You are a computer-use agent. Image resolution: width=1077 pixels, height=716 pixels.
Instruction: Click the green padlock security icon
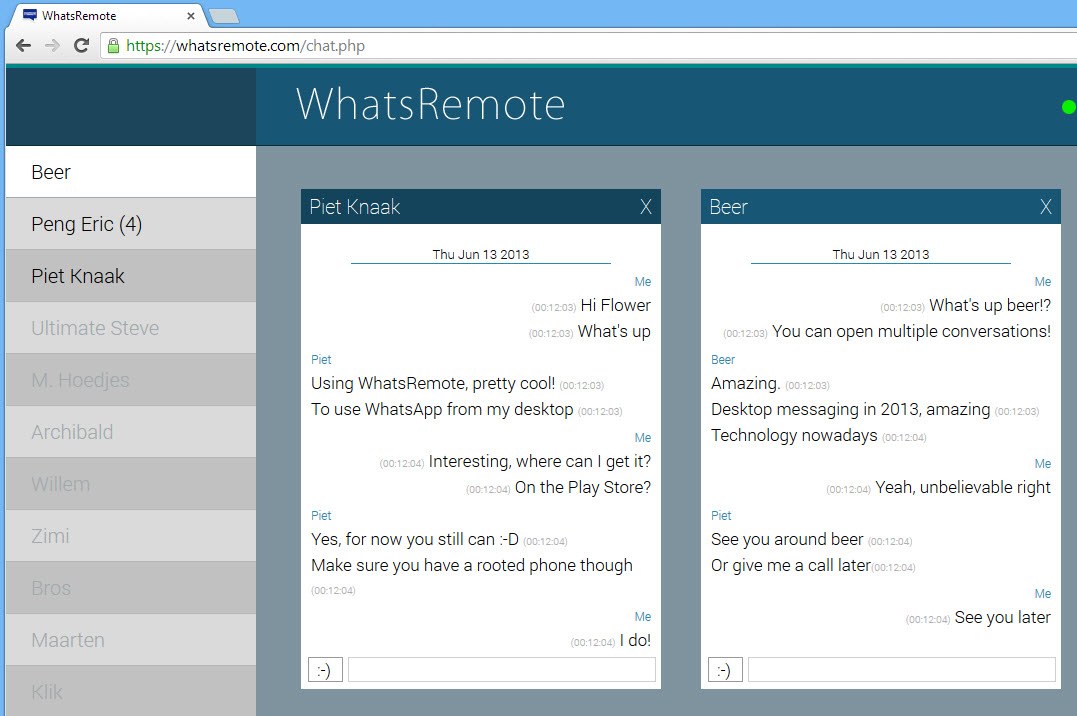[113, 46]
